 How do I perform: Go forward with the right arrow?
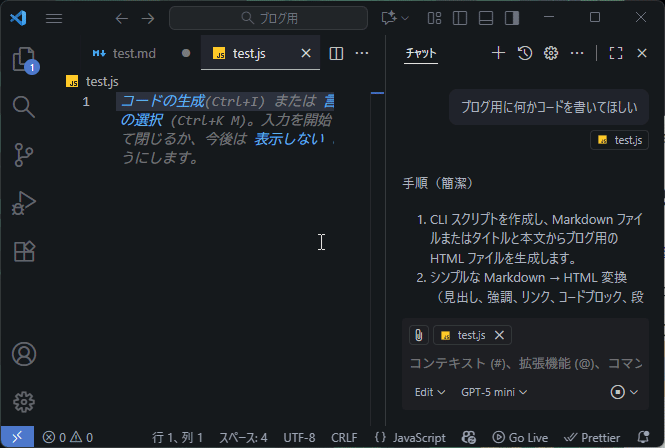148,18
